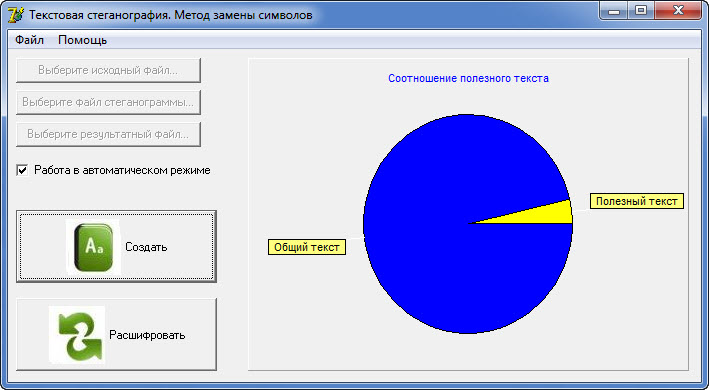Click the green Aa icon on Создать

[x=94, y=247]
